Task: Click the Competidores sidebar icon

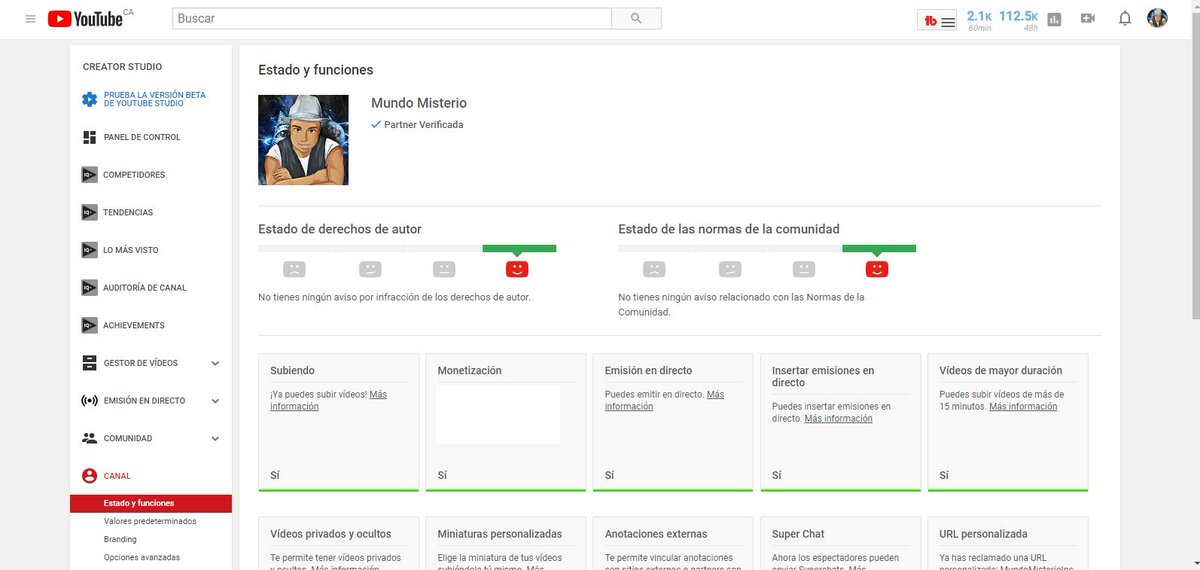Action: click(90, 175)
